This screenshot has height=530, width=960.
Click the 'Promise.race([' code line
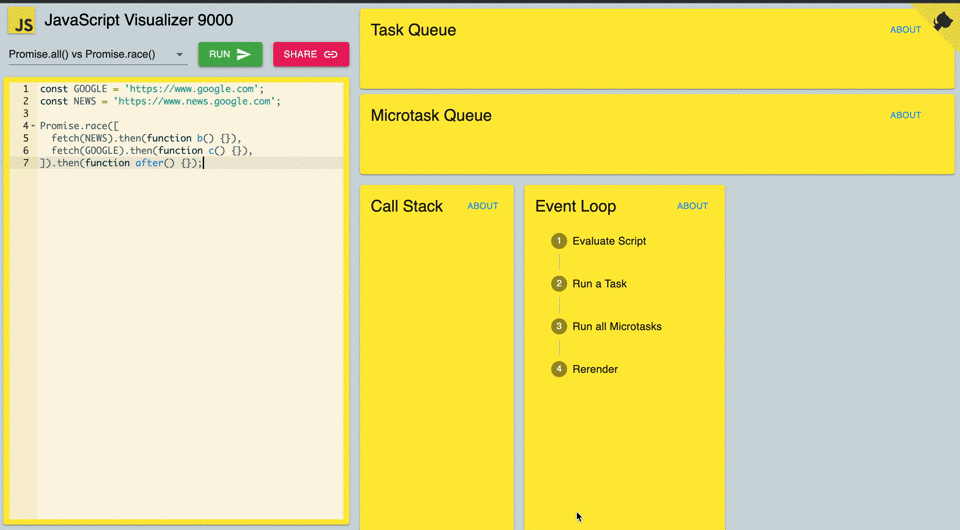pos(80,126)
